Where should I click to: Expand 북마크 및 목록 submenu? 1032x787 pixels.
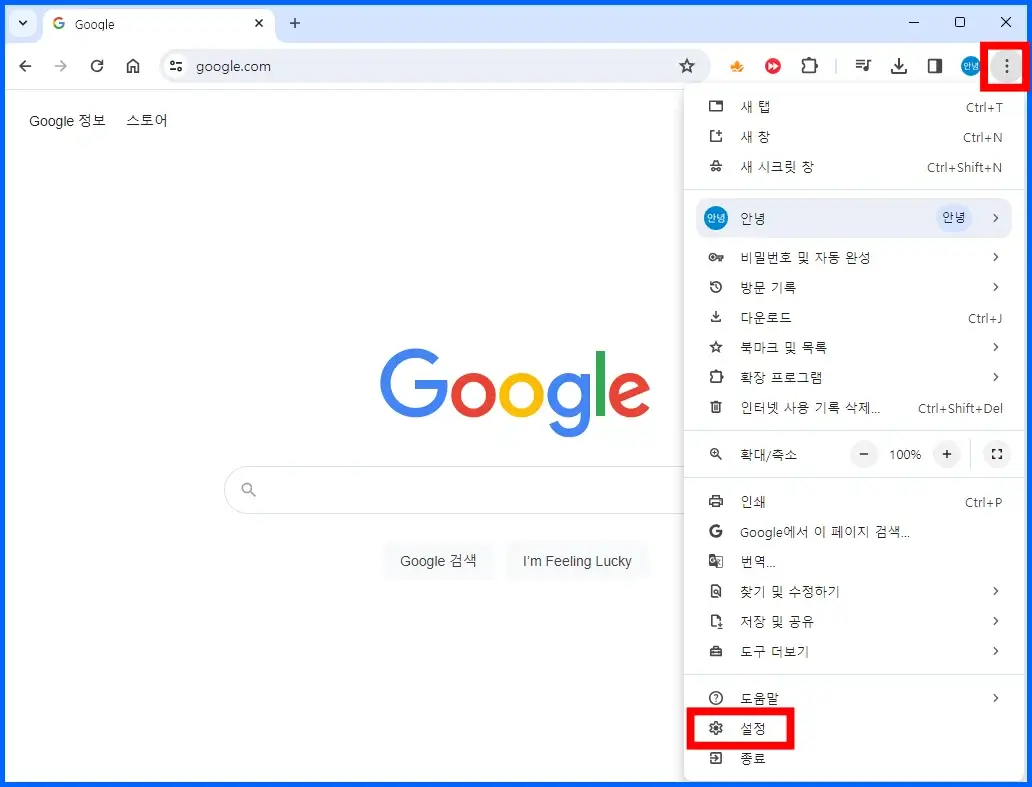(854, 347)
